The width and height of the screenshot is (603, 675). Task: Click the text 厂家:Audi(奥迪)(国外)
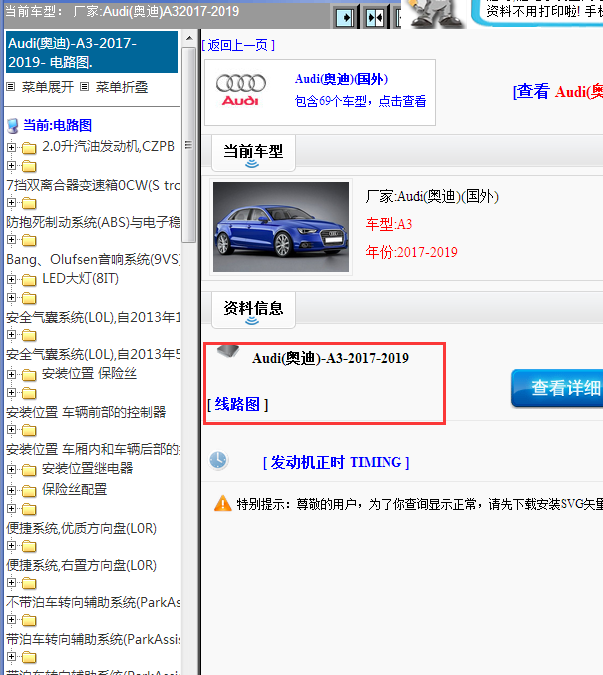[432, 196]
